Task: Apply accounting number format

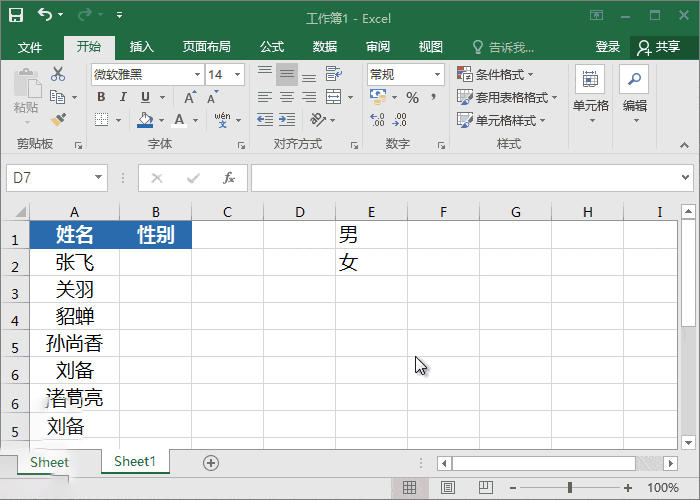Action: pyautogui.click(x=378, y=97)
